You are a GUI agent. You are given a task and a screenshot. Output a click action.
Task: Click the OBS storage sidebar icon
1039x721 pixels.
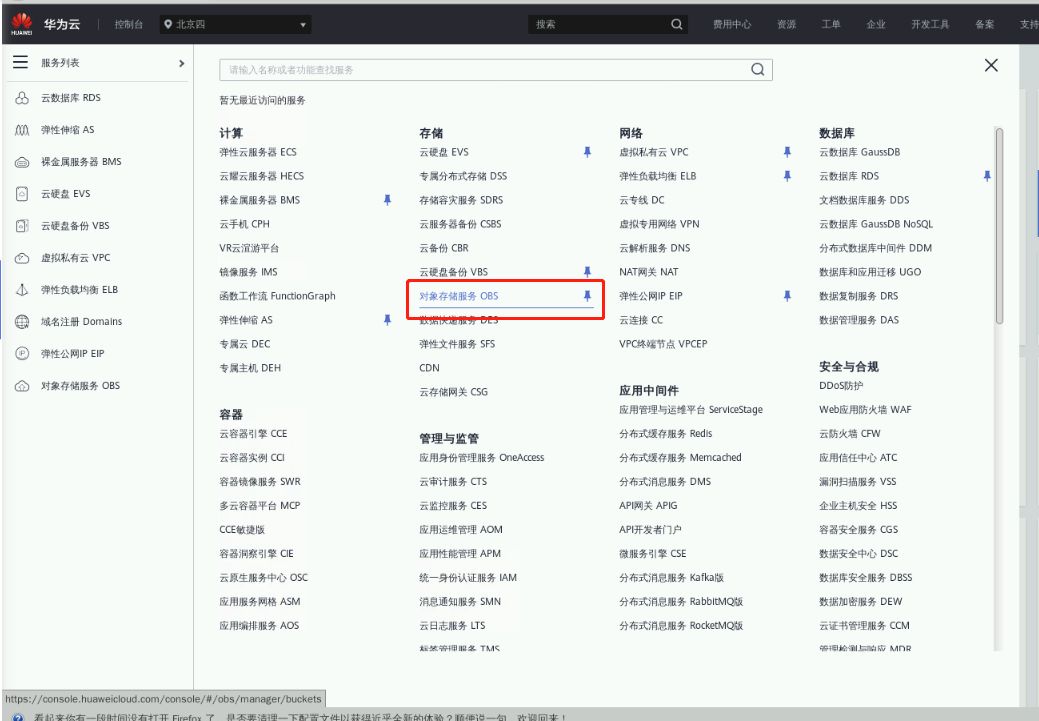coord(22,386)
